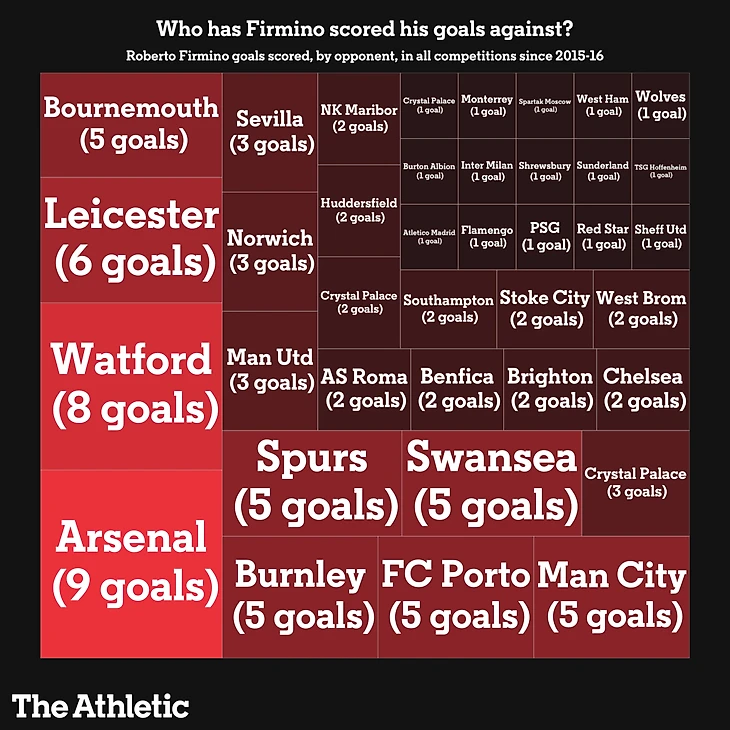Select Crystal Palace (3 goals) block
730x730 pixels.
click(x=635, y=482)
